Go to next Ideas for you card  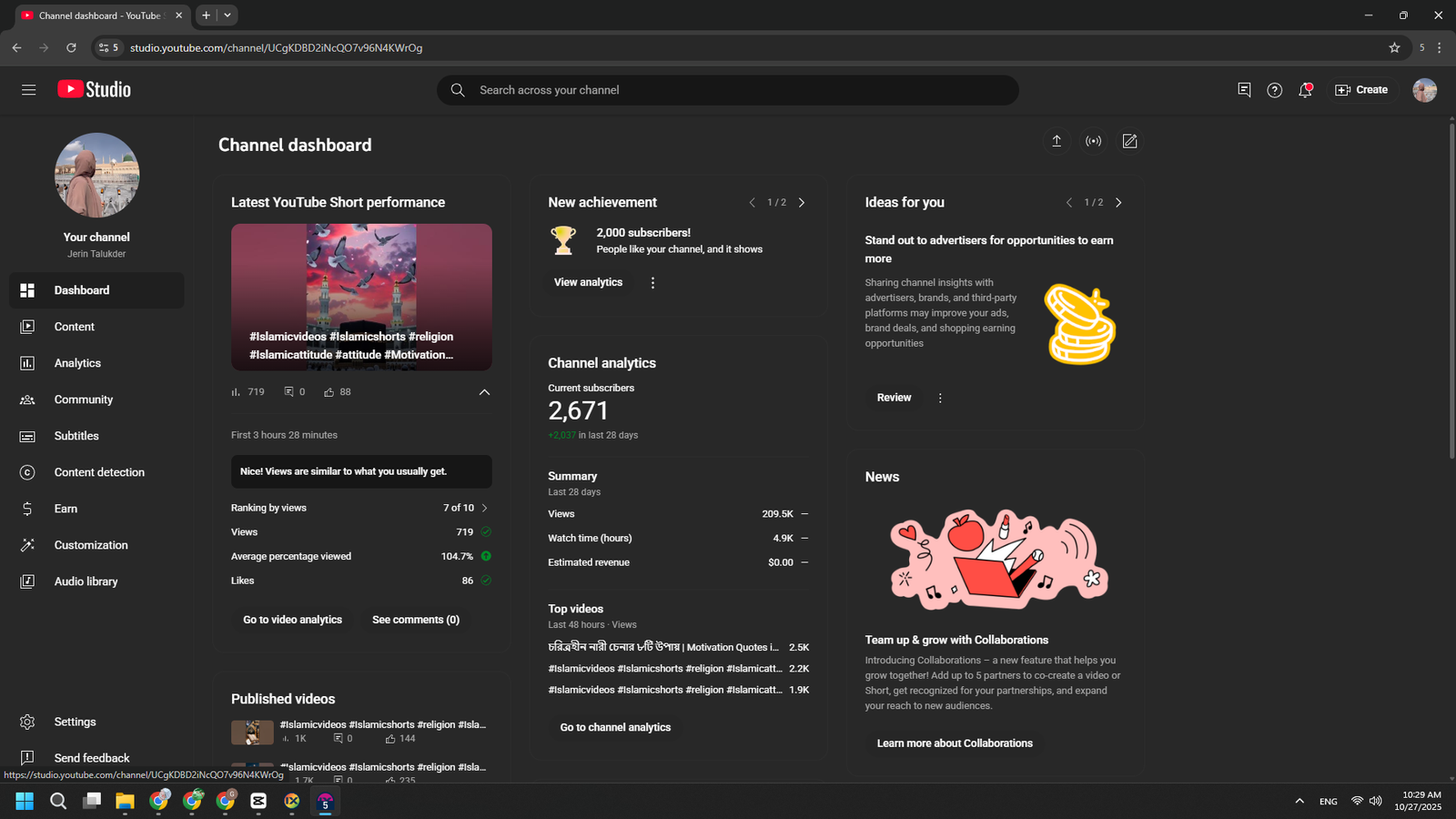pyautogui.click(x=1118, y=203)
